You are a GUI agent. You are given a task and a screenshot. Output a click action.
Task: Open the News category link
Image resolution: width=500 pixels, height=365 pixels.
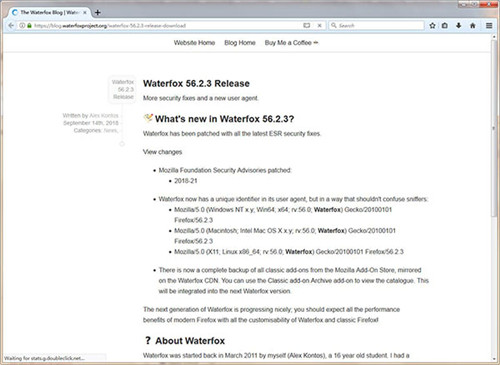click(111, 130)
